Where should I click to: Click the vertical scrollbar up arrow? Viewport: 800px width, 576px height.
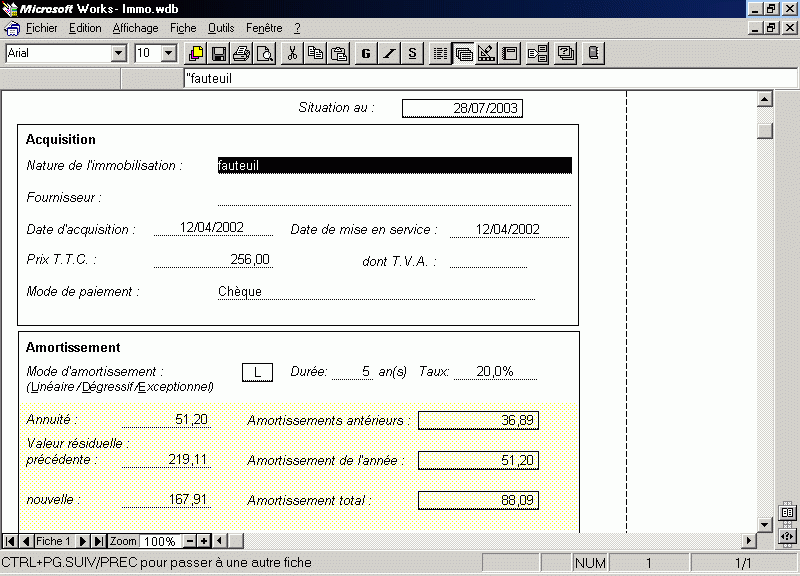764,99
